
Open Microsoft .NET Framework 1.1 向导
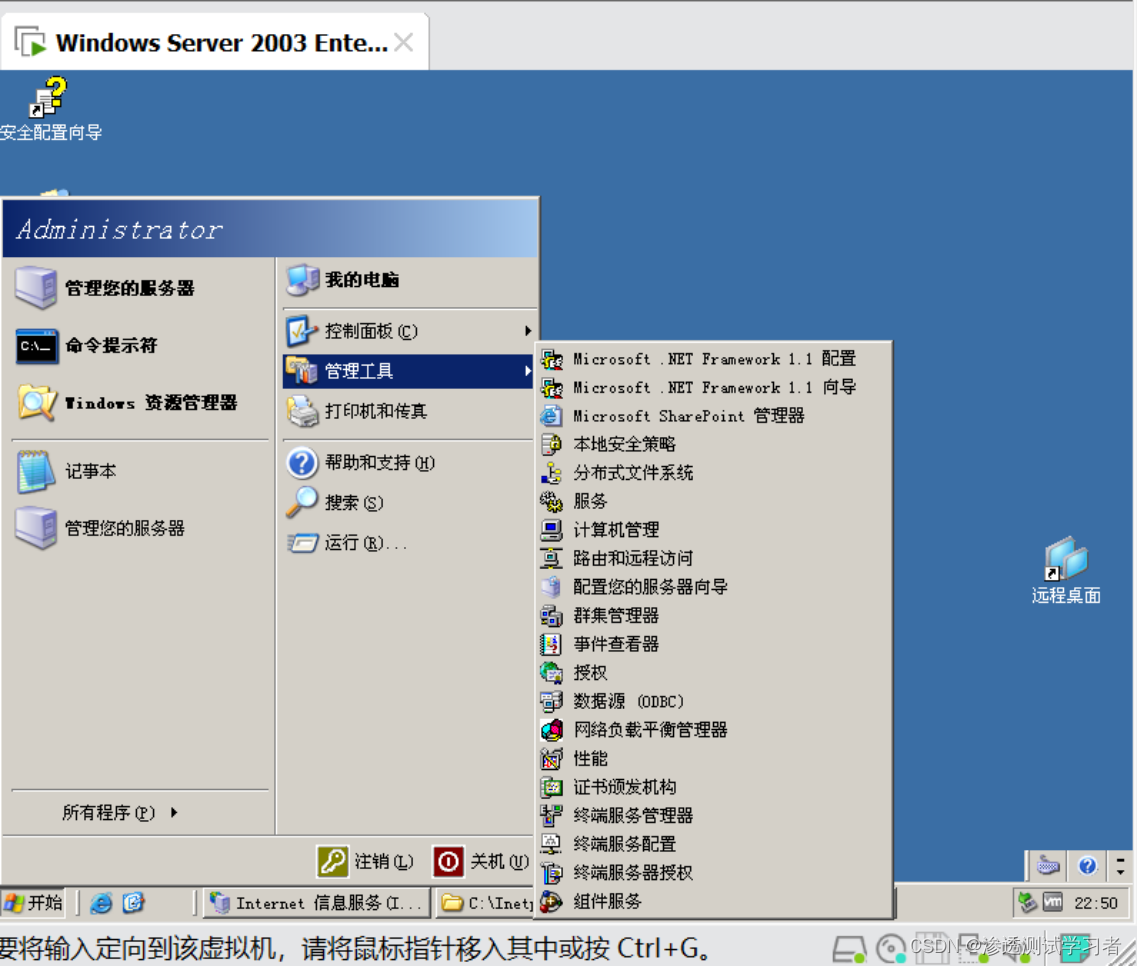click(714, 387)
